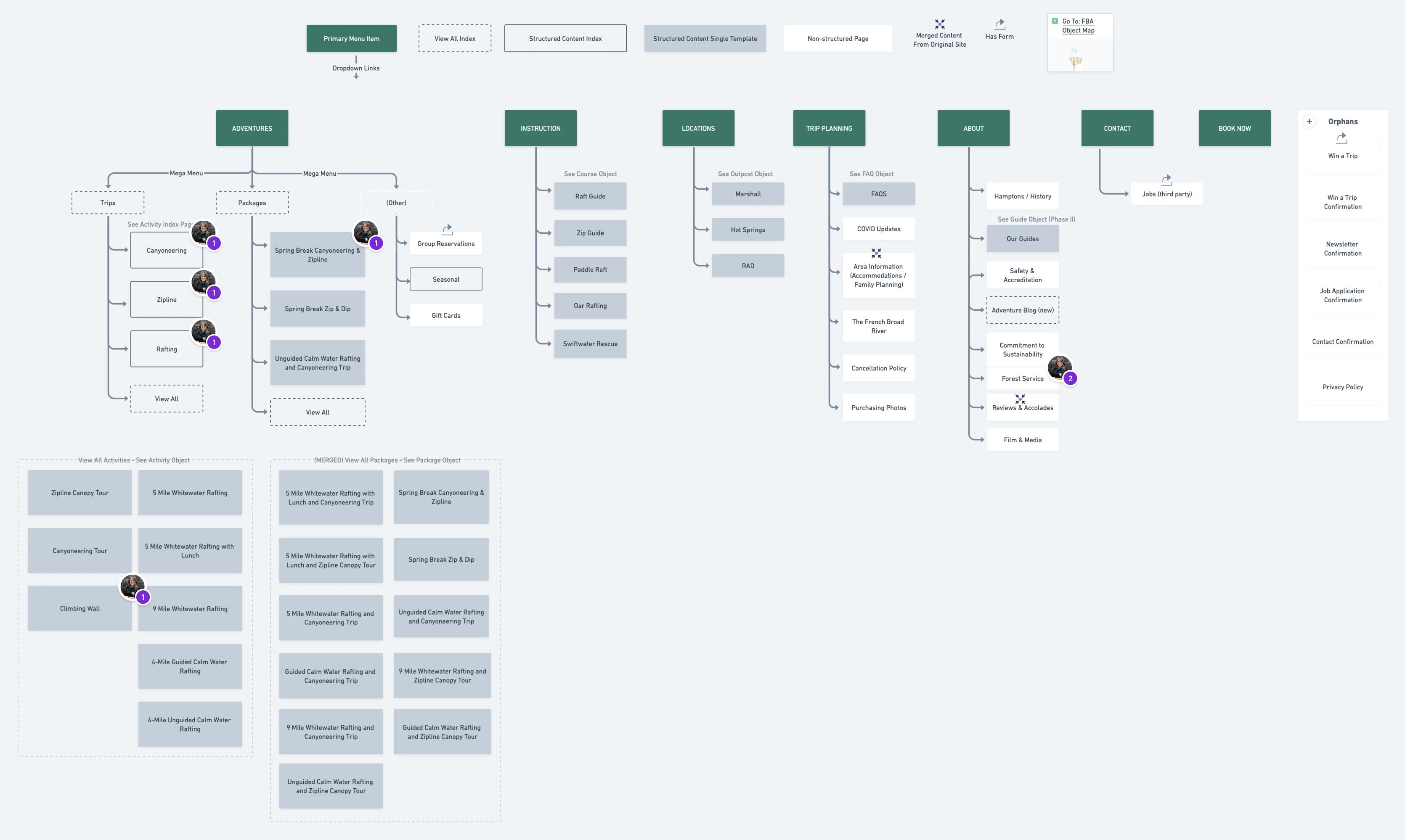Select the TRIP PLANNING menu item
Viewport: 1405px width, 840px height.
point(829,128)
